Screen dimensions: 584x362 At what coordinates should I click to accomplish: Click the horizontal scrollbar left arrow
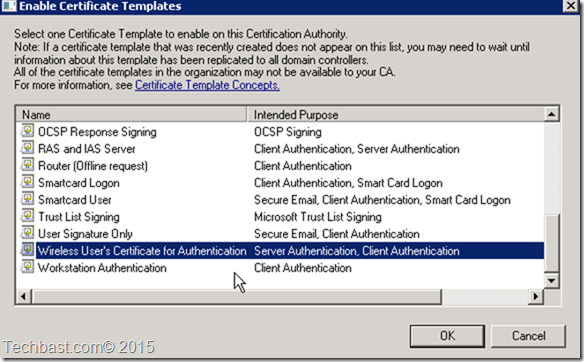pos(24,296)
